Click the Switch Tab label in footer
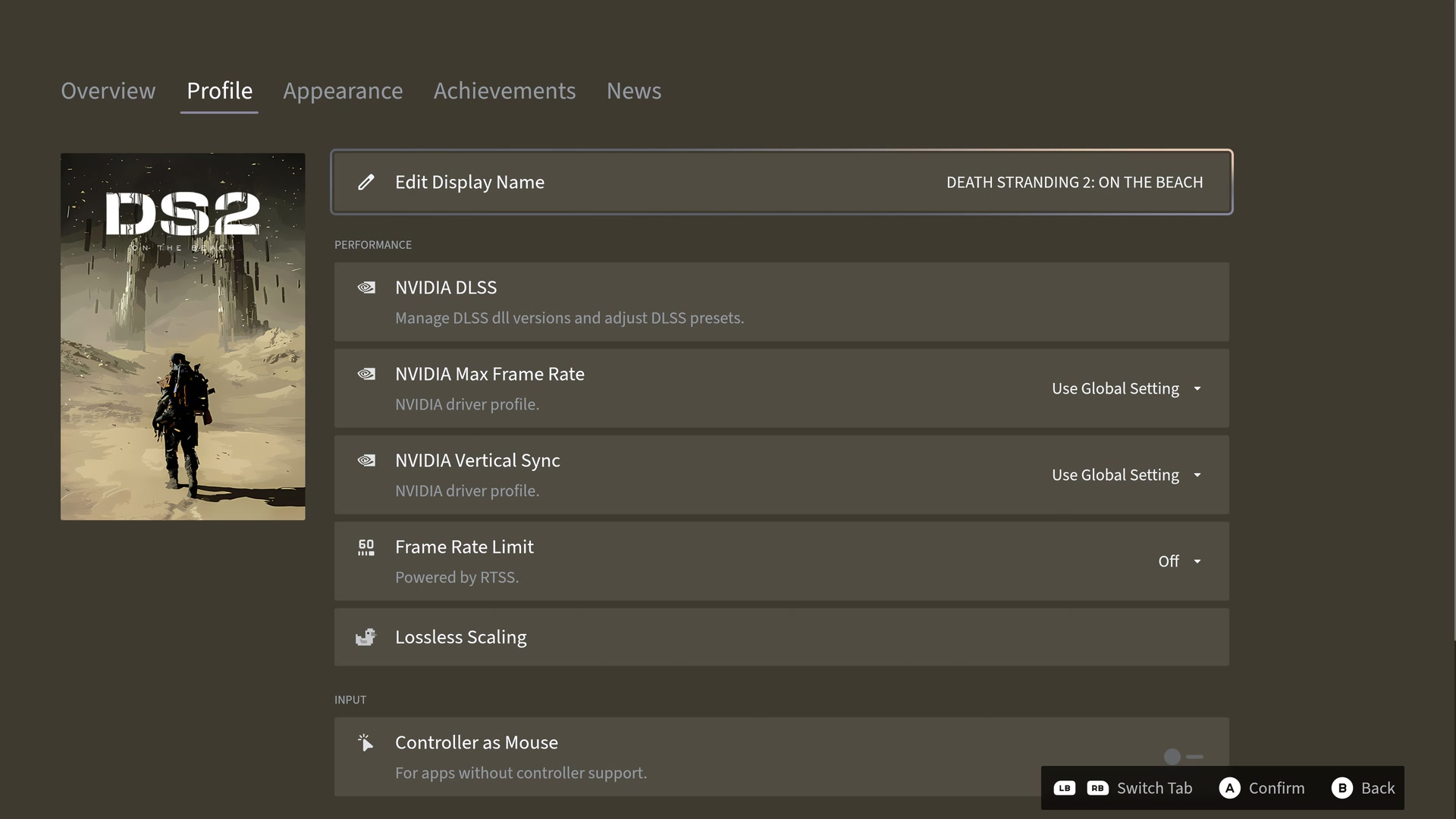Viewport: 1456px width, 819px height. [x=1154, y=788]
